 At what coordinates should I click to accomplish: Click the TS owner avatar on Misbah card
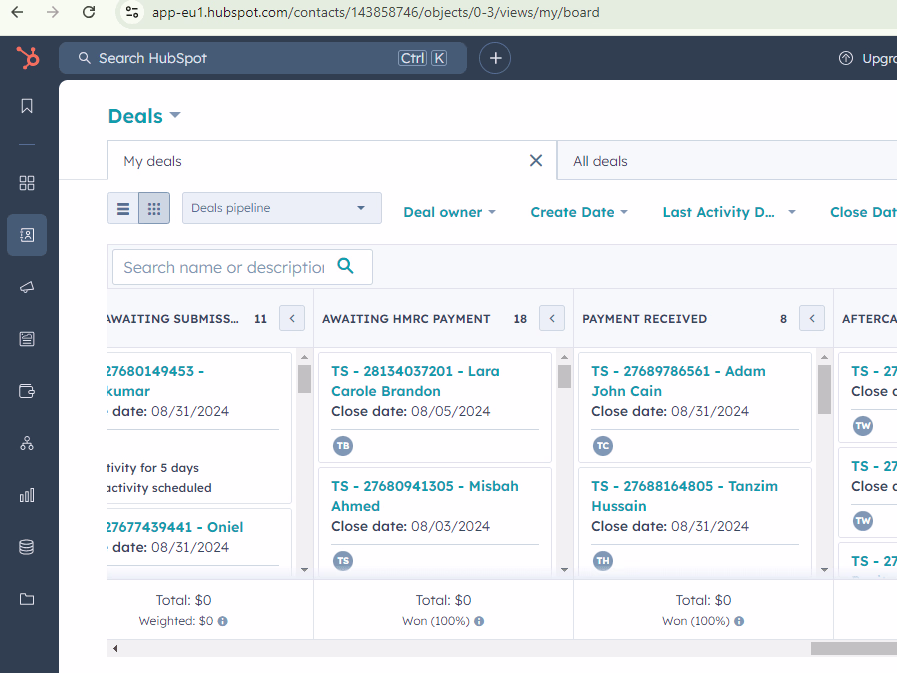[343, 561]
